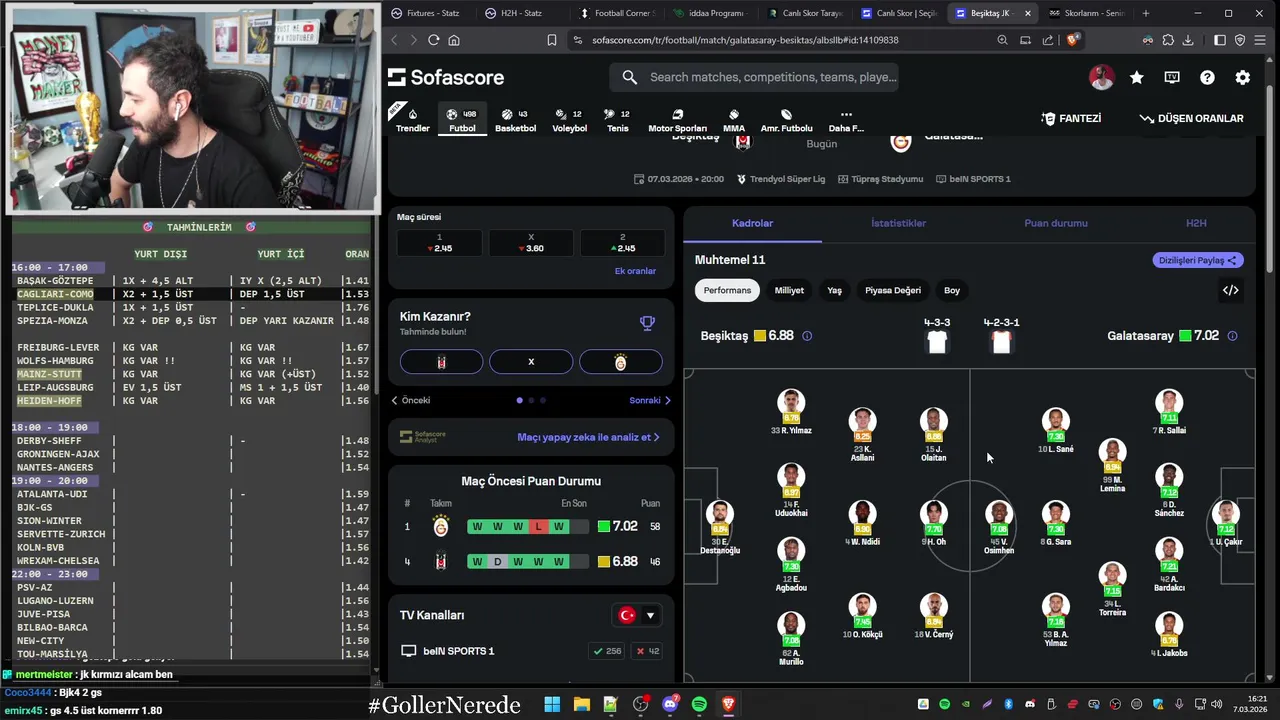Open the Trendler sports category
The width and height of the screenshot is (1280, 720).
(412, 120)
